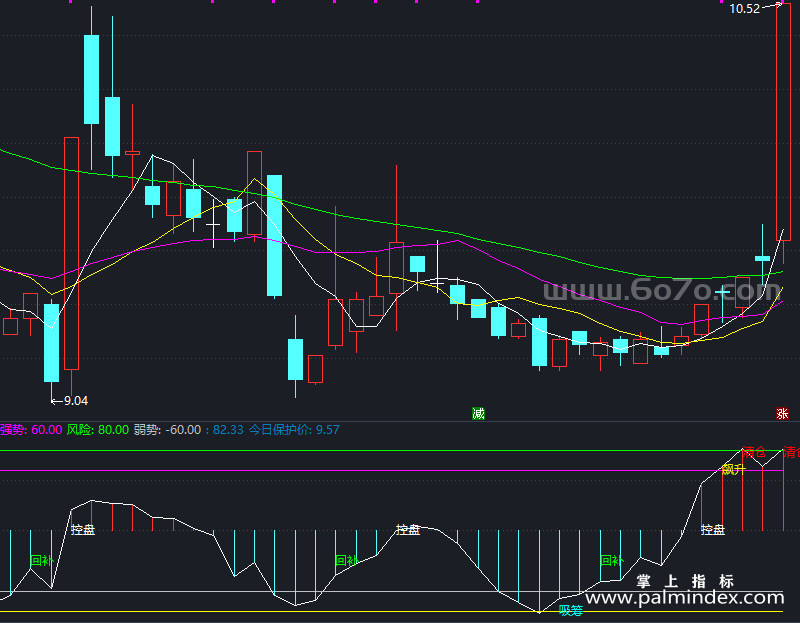Select the yellow 飙升 signal label
This screenshot has width=800, height=623.
point(734,469)
